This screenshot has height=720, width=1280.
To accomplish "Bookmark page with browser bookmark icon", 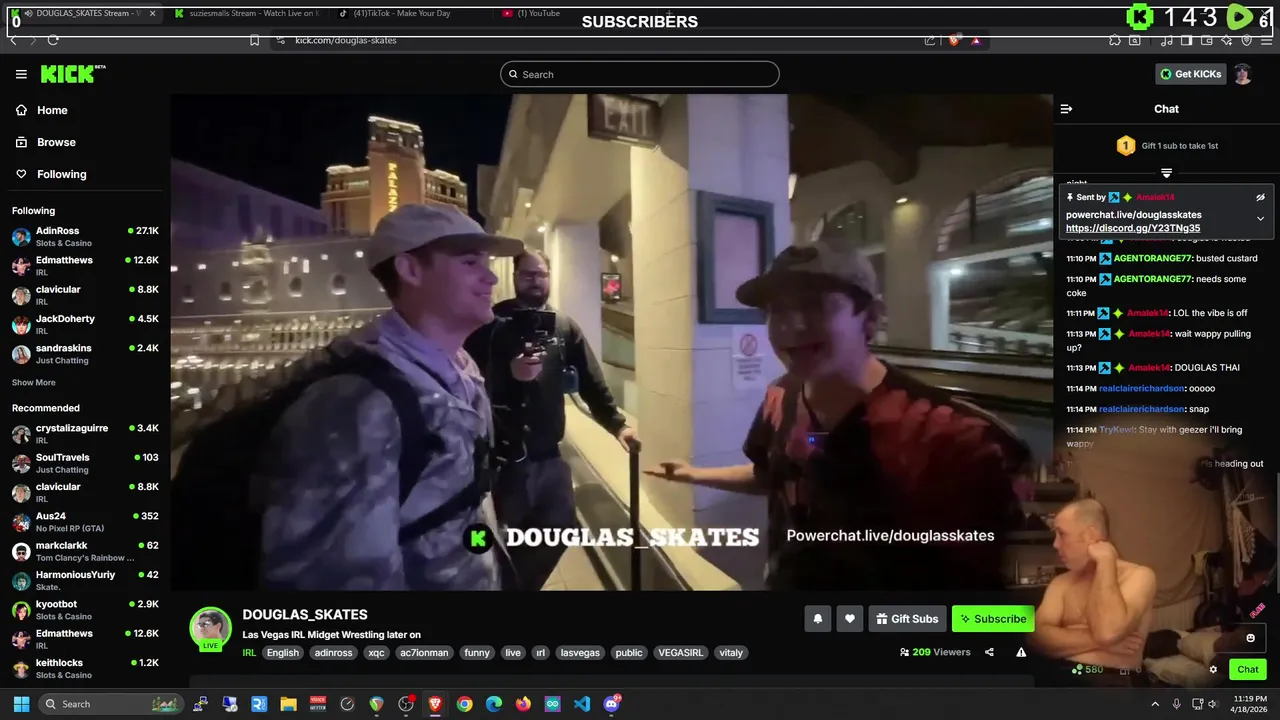I will (255, 40).
